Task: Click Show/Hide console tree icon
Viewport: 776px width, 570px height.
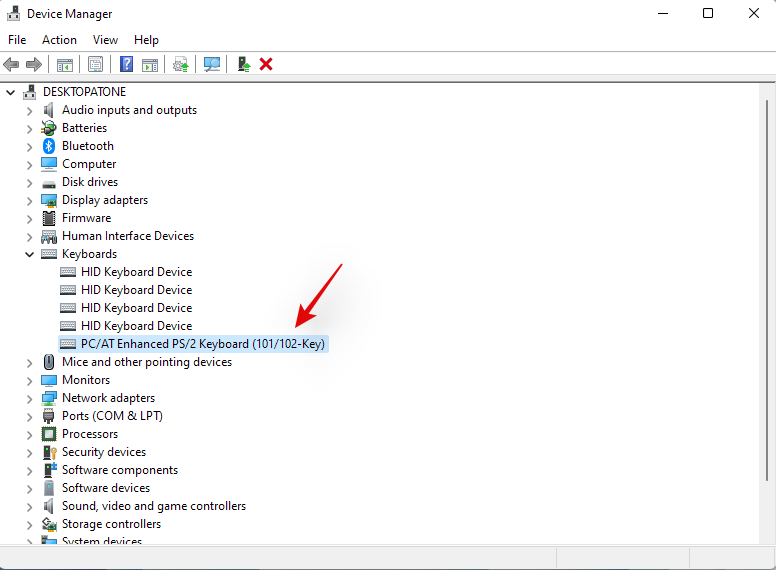Action: [x=64, y=64]
